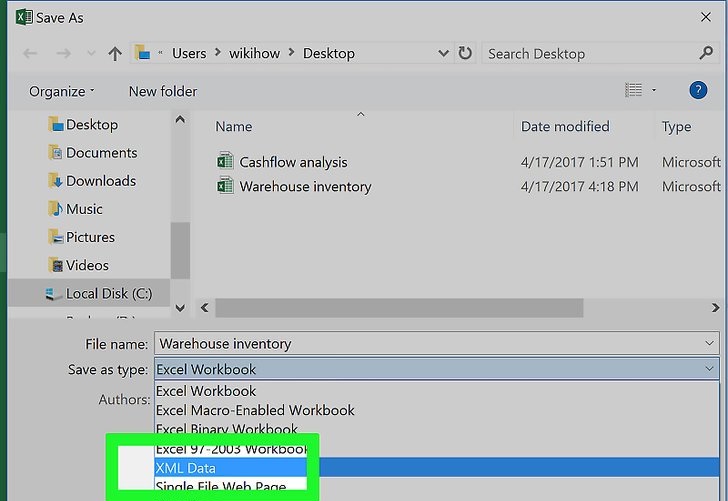Click the Excel icon in the title bar
This screenshot has height=501, width=728.
pos(24,18)
